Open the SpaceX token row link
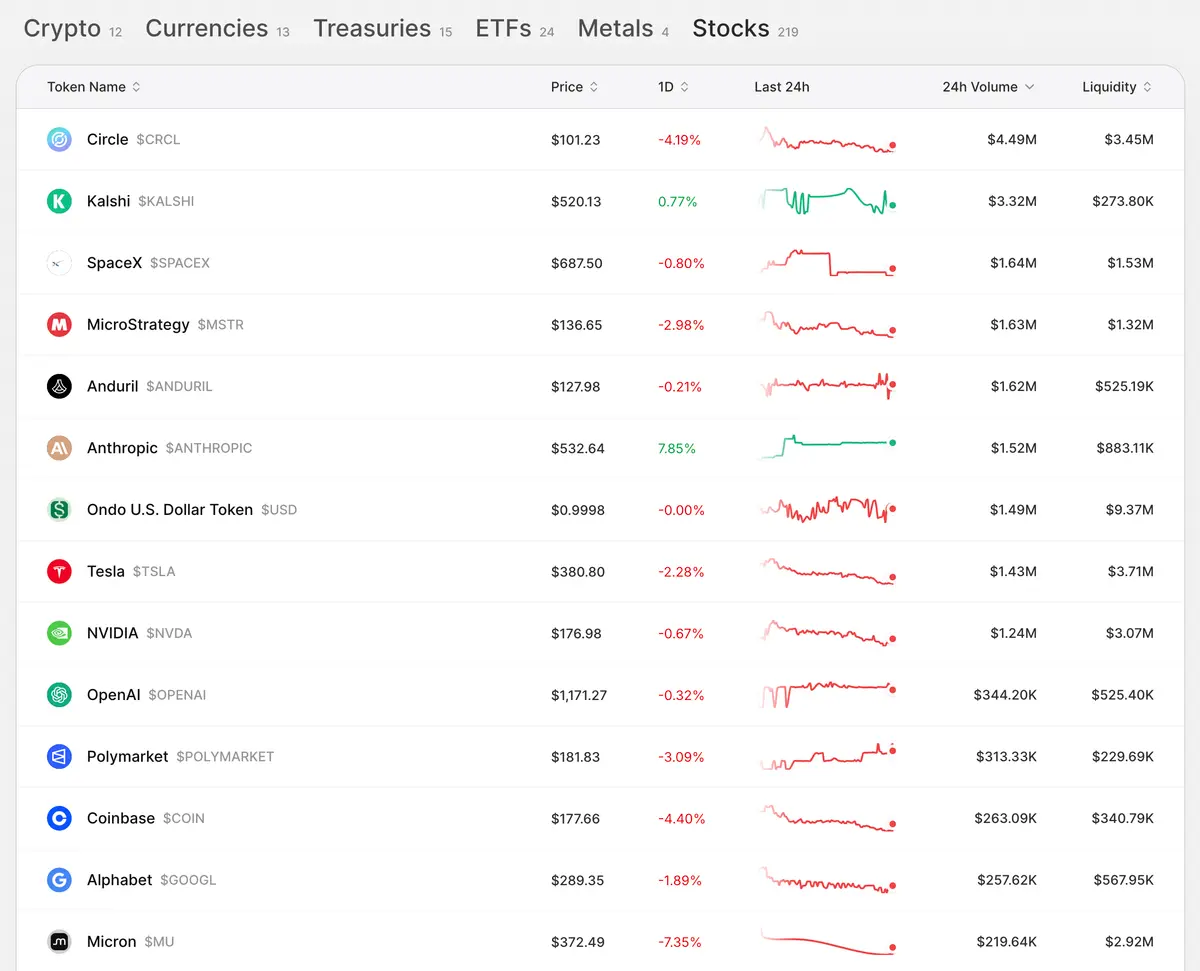 click(x=114, y=263)
